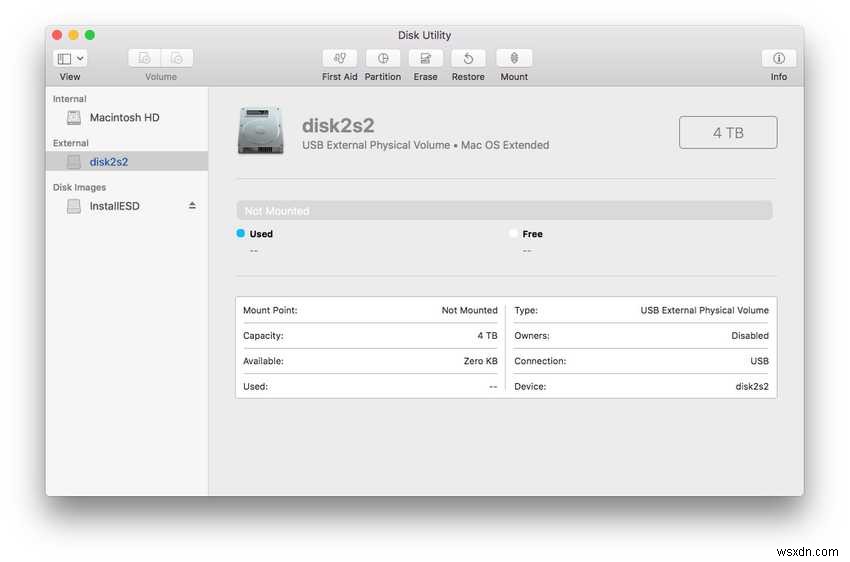
Task: Click the Erase toolbar icon
Action: 426,58
